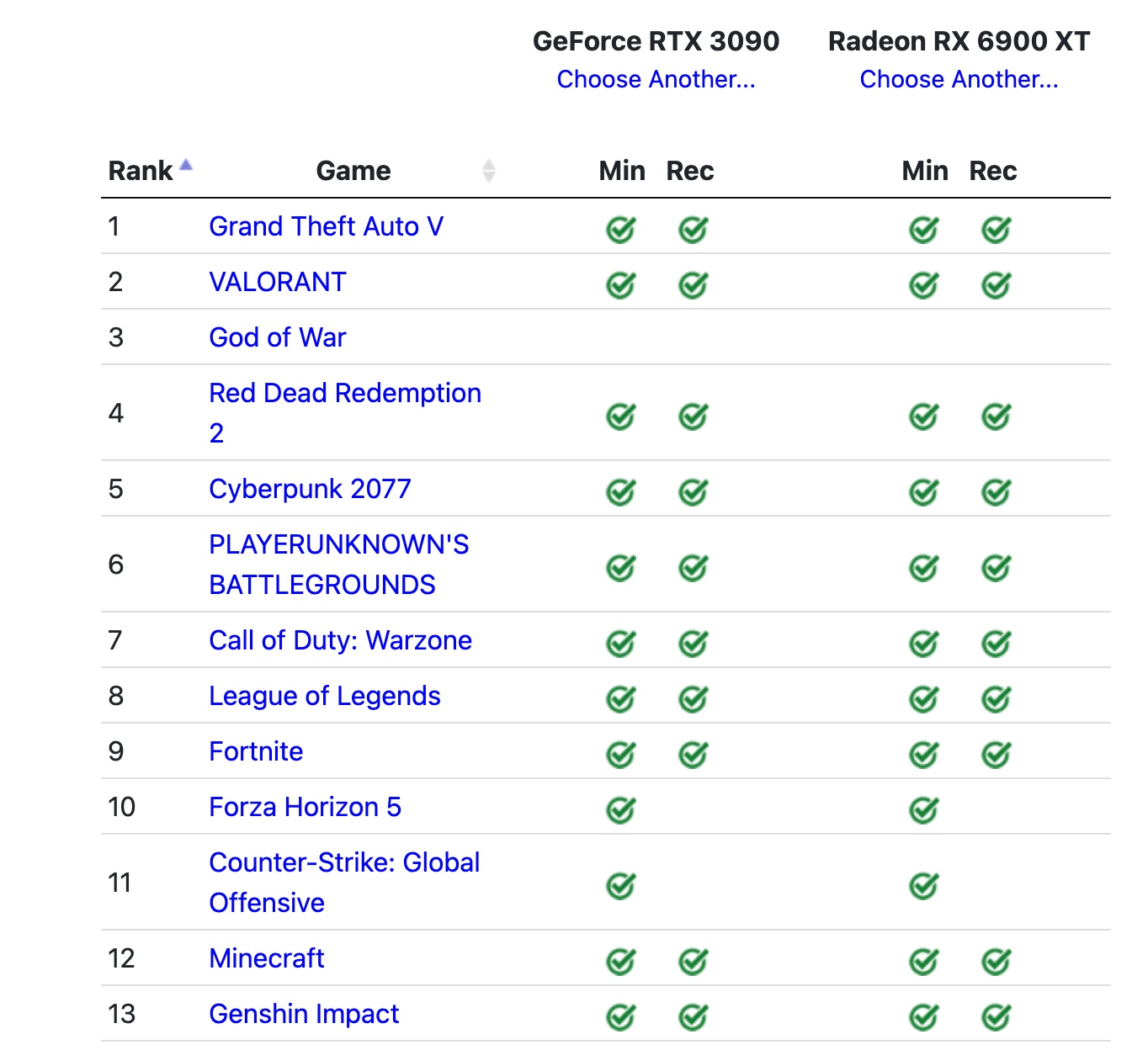Viewport: 1148px width, 1050px height.
Task: Open the VALORANT game link
Action: pos(278,282)
